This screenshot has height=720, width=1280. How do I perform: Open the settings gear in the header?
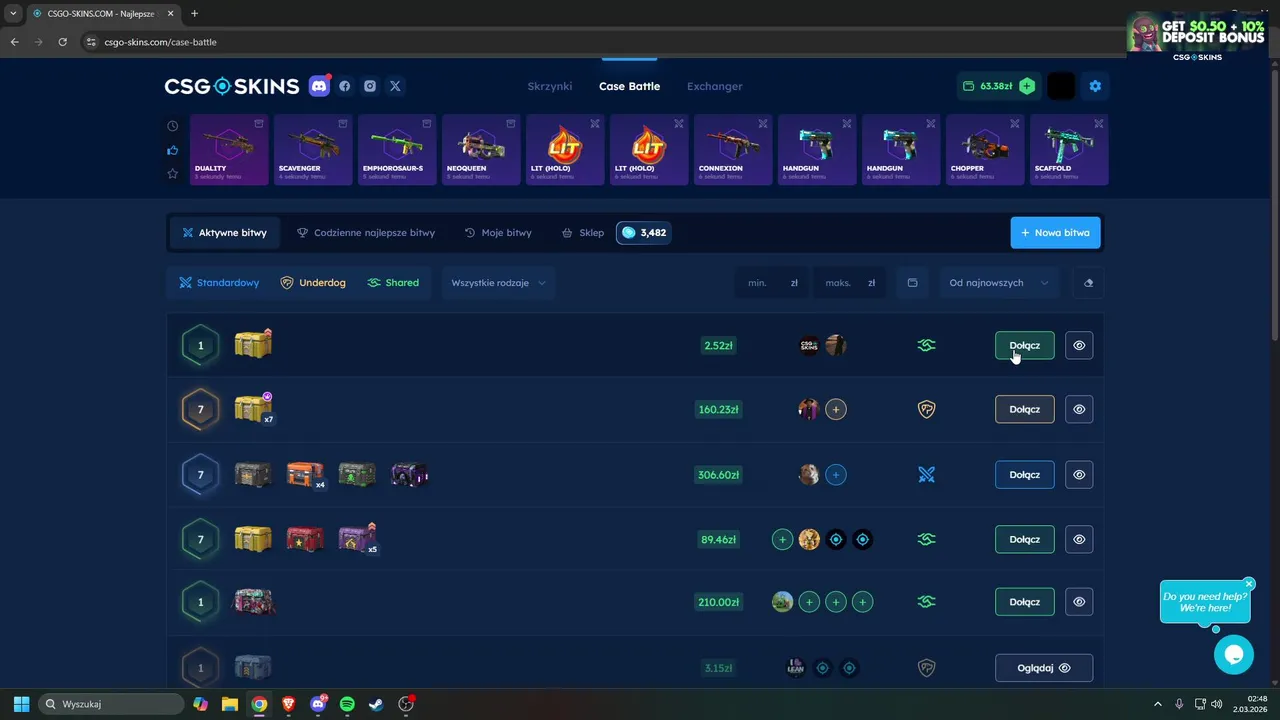(x=1095, y=86)
